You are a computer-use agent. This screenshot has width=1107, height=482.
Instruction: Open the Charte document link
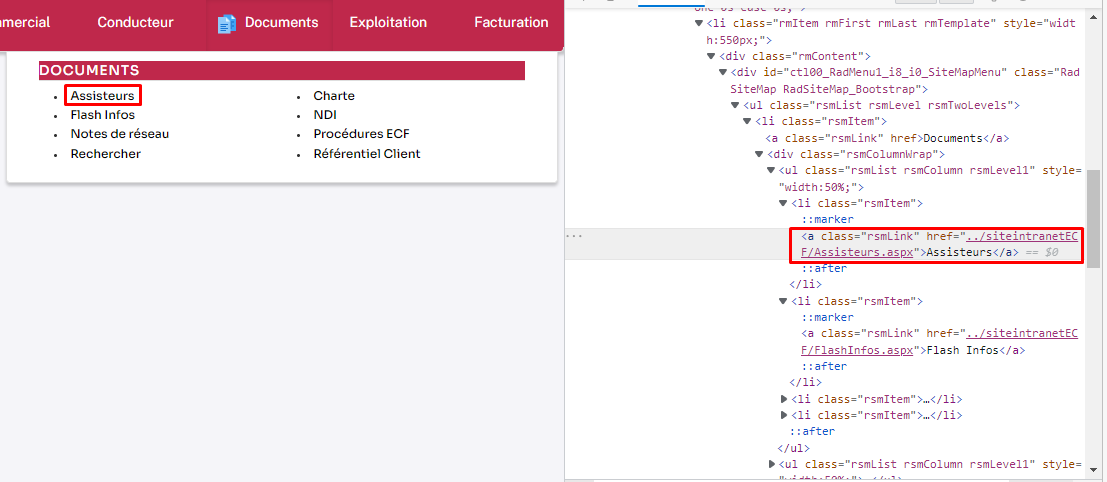(334, 96)
